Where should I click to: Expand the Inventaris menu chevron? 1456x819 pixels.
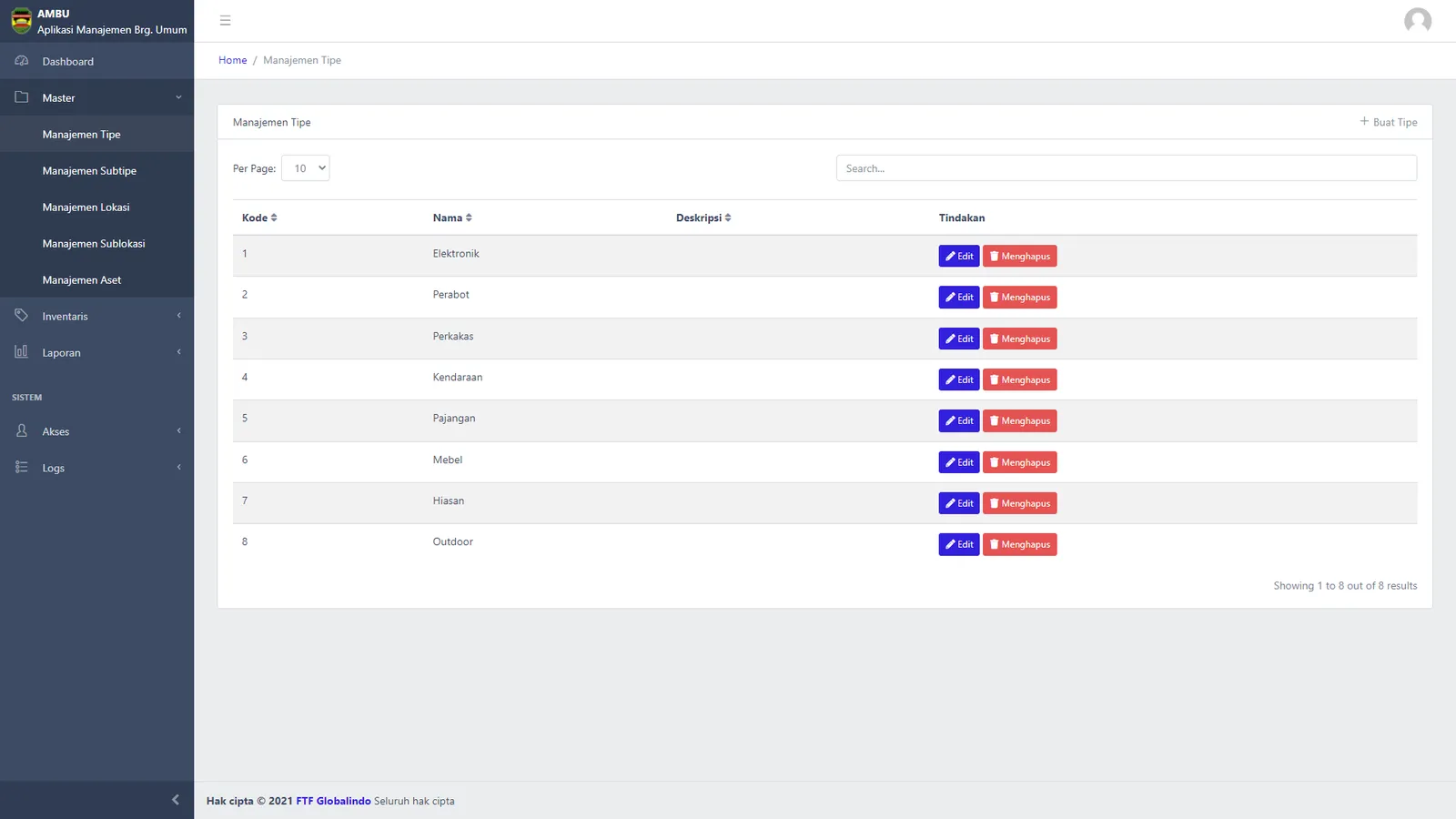coord(178,316)
